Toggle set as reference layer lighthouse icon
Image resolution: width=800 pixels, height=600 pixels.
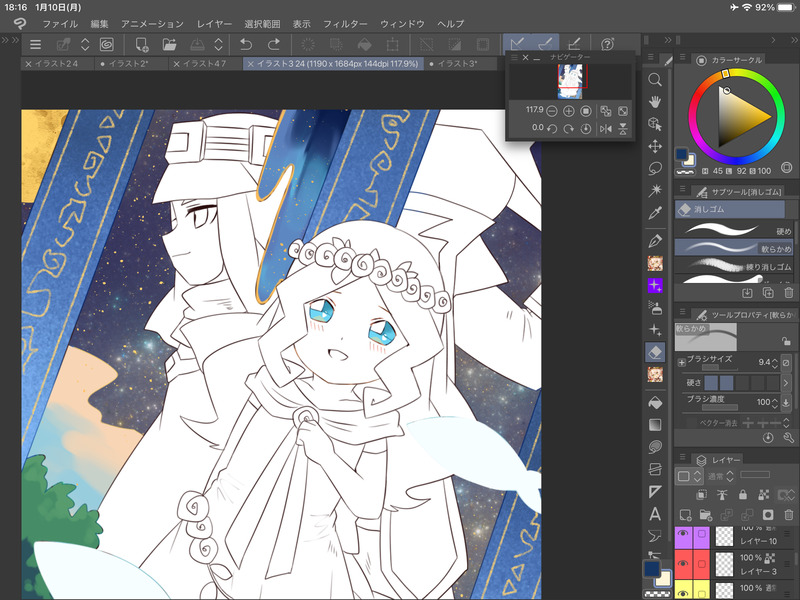(722, 494)
